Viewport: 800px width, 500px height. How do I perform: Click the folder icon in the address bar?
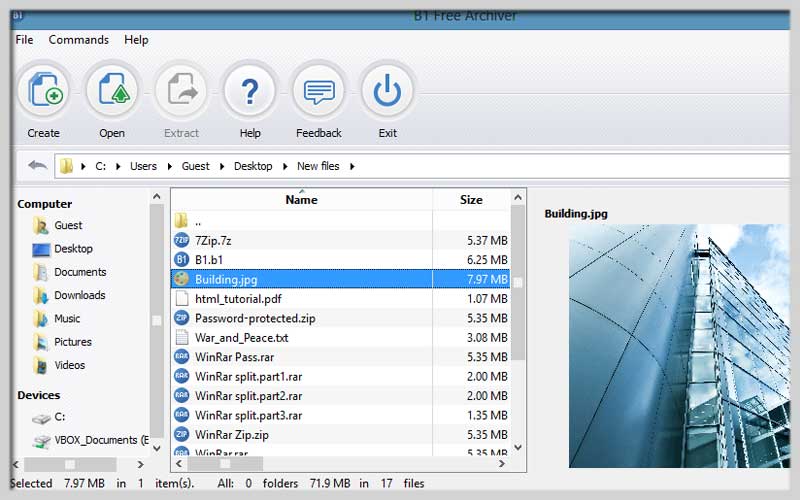coord(66,166)
